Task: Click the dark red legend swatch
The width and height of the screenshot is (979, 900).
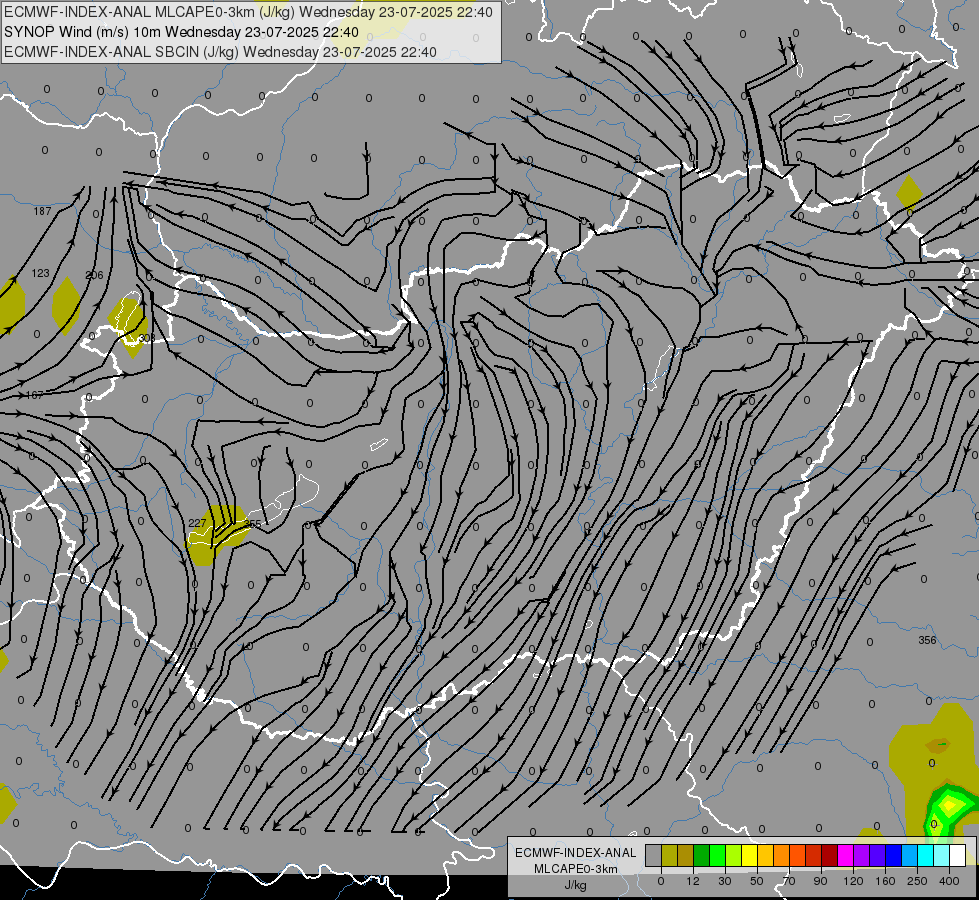Action: click(x=830, y=855)
